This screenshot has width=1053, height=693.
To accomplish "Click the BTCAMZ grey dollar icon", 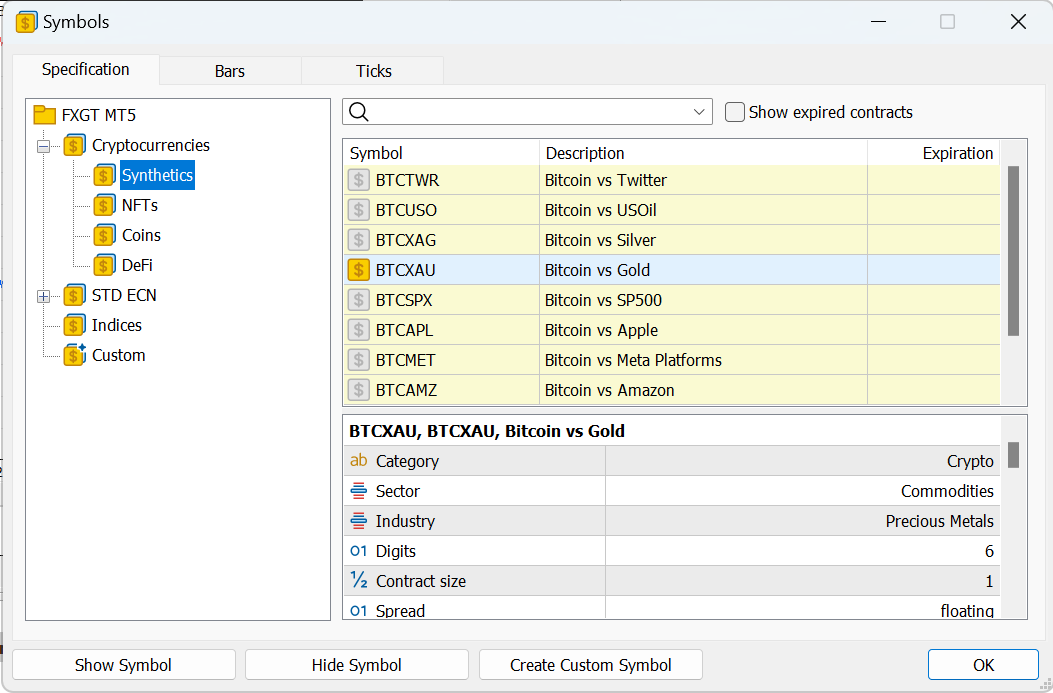I will (x=358, y=390).
